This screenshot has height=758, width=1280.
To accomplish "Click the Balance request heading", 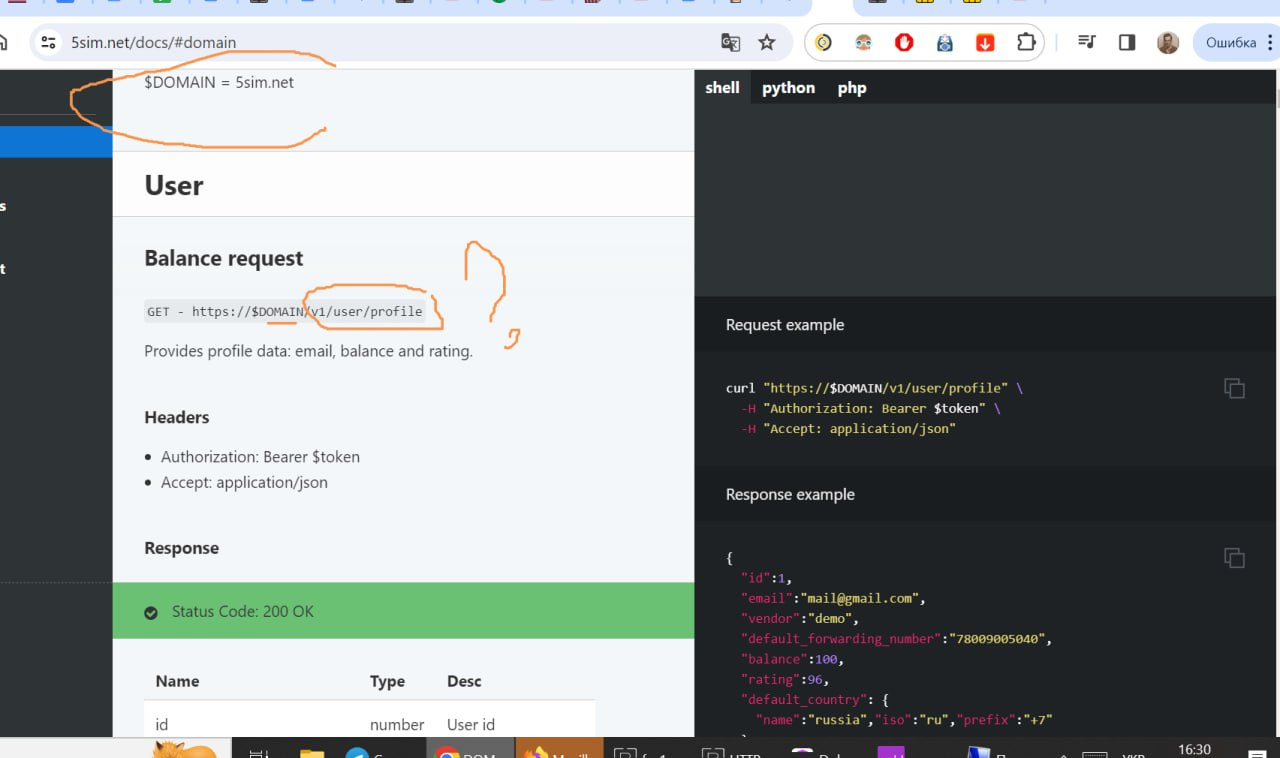I will coord(224,258).
